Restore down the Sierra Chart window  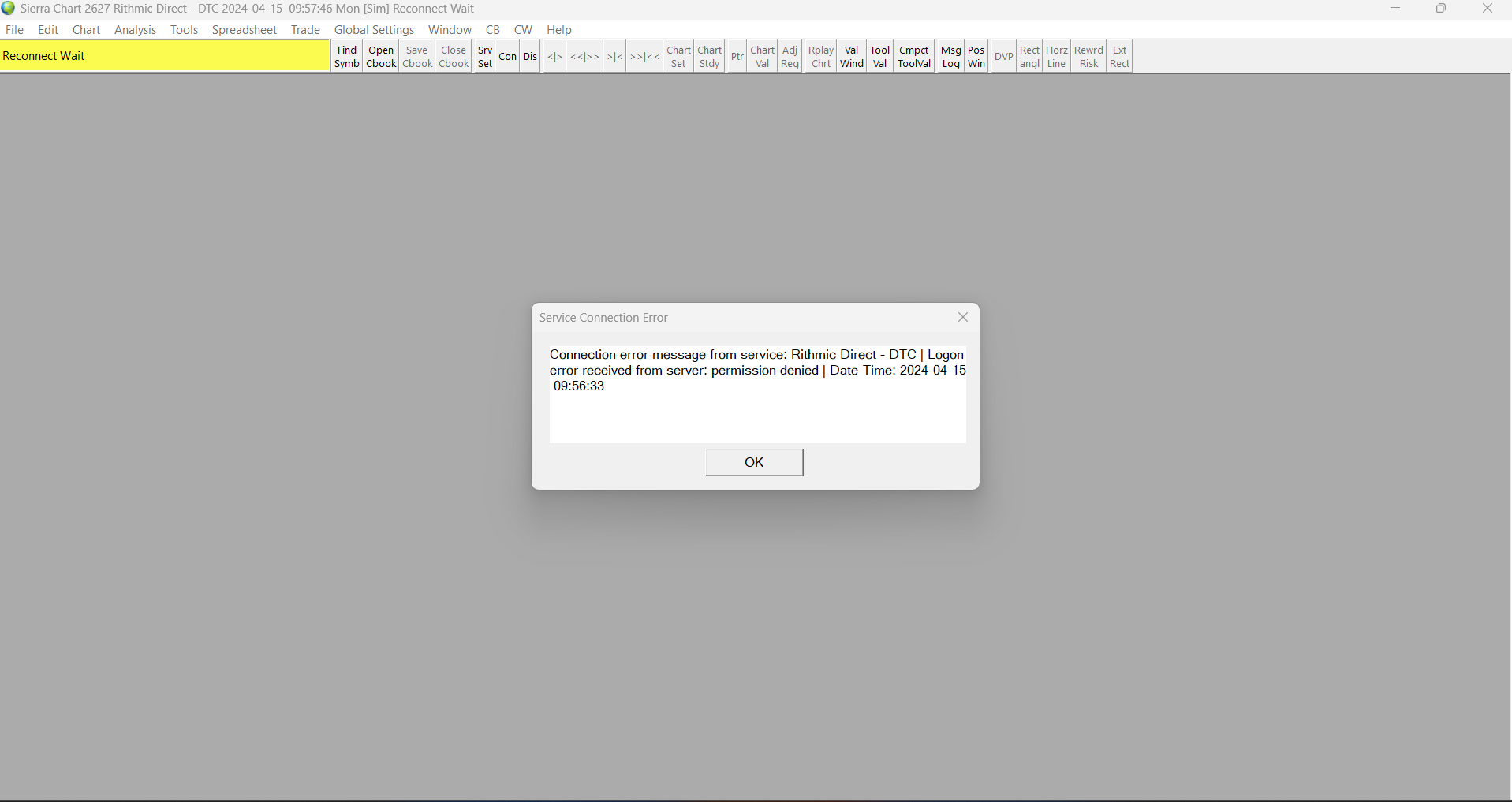(1441, 9)
